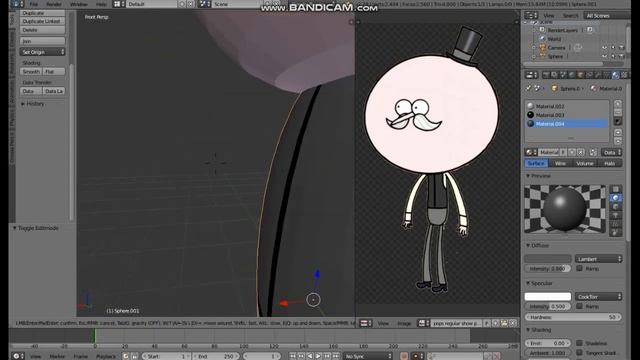640x360 pixels.
Task: Open the white specular color swatch
Action: tap(548, 296)
